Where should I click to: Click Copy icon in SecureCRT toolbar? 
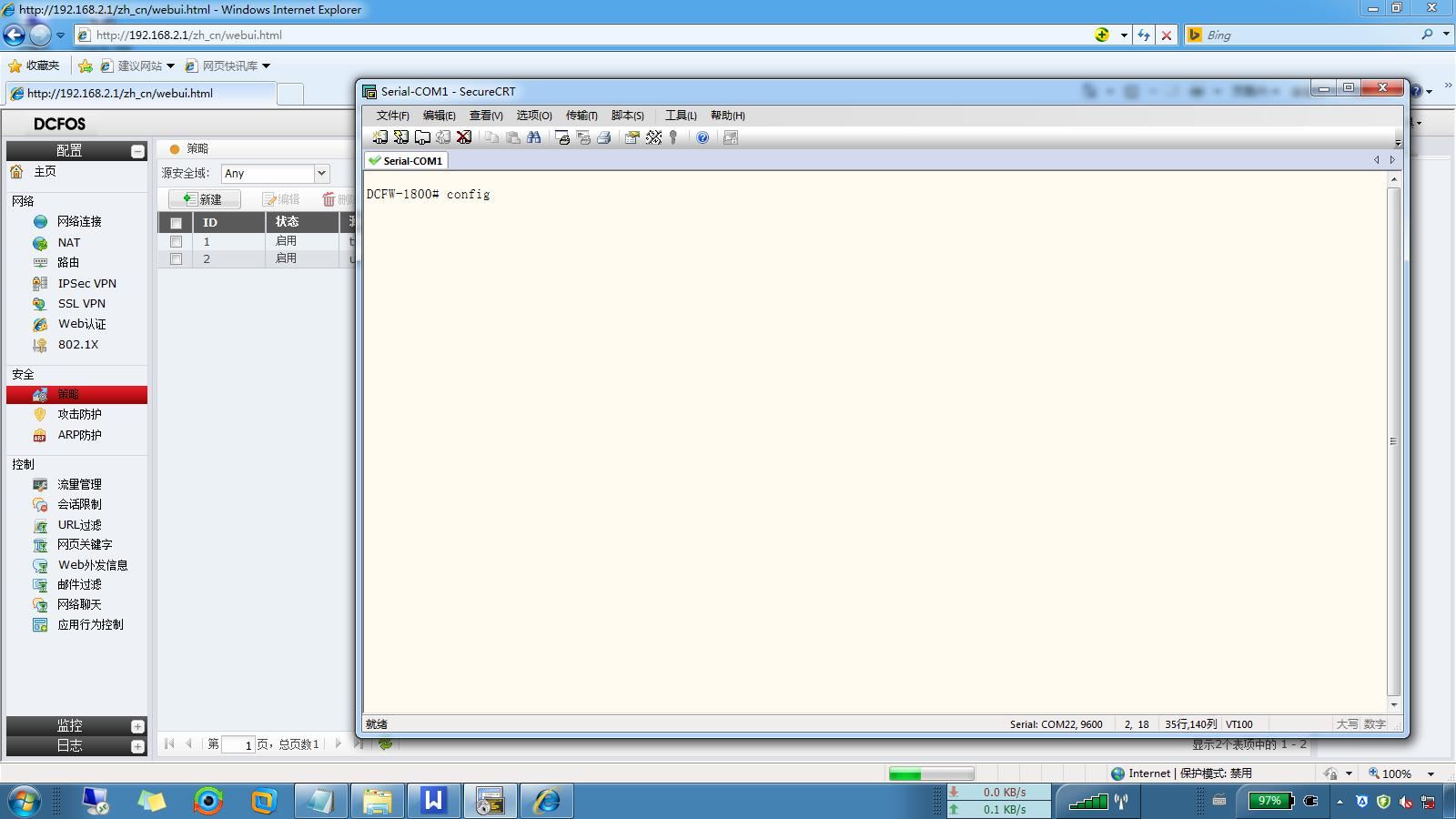491,137
